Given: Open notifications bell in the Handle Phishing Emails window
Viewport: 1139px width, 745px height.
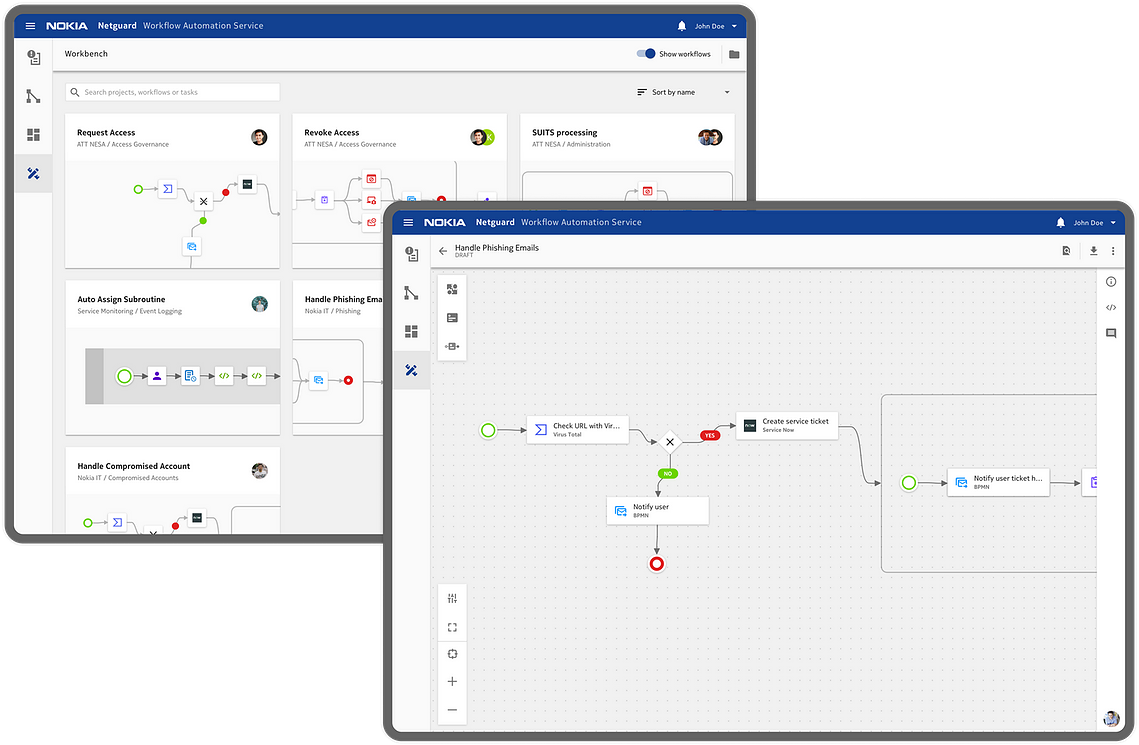Looking at the screenshot, I should pyautogui.click(x=1061, y=222).
